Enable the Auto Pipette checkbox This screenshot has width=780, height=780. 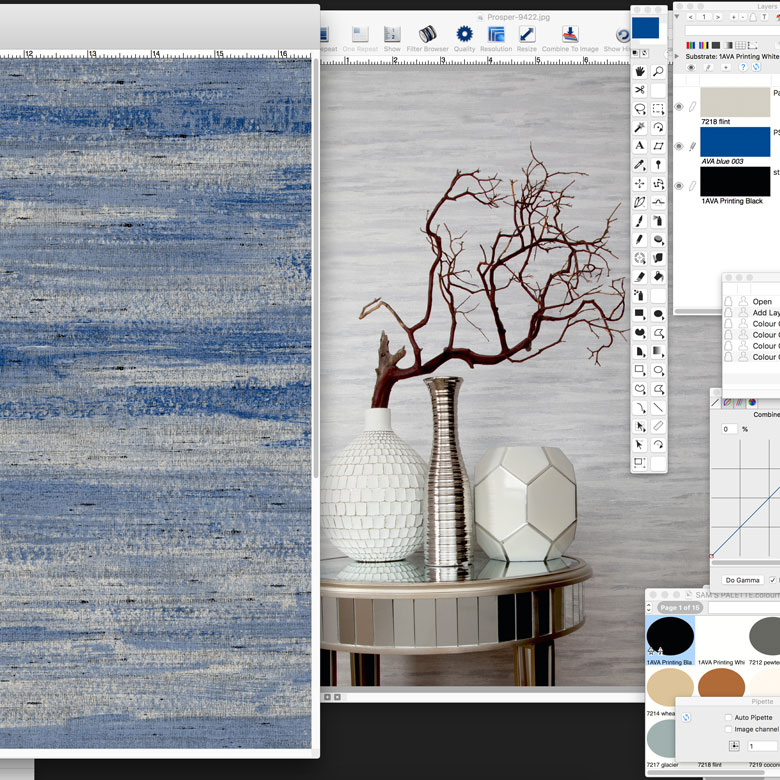tap(728, 717)
